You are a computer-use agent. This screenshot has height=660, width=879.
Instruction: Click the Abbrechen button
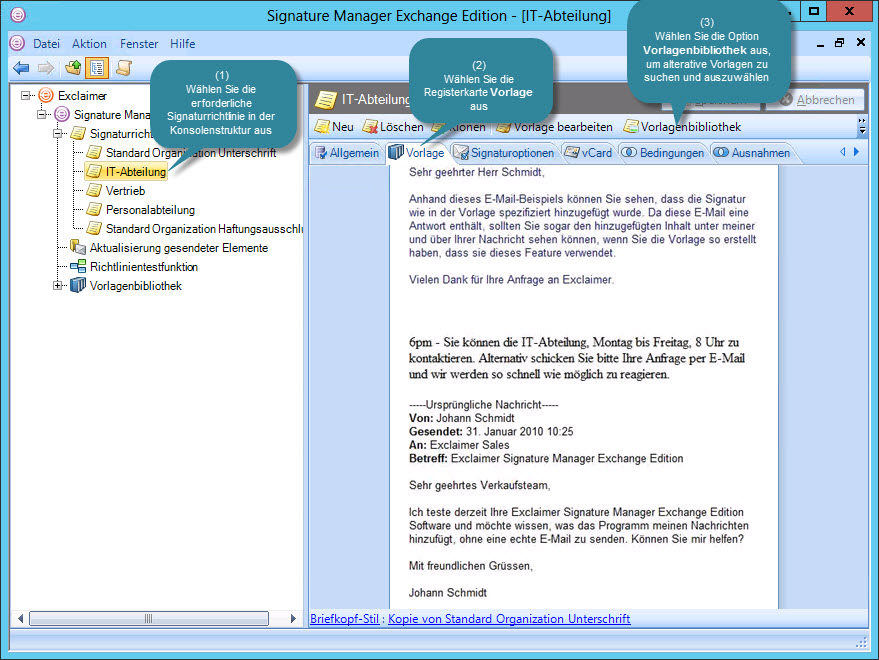(x=816, y=100)
